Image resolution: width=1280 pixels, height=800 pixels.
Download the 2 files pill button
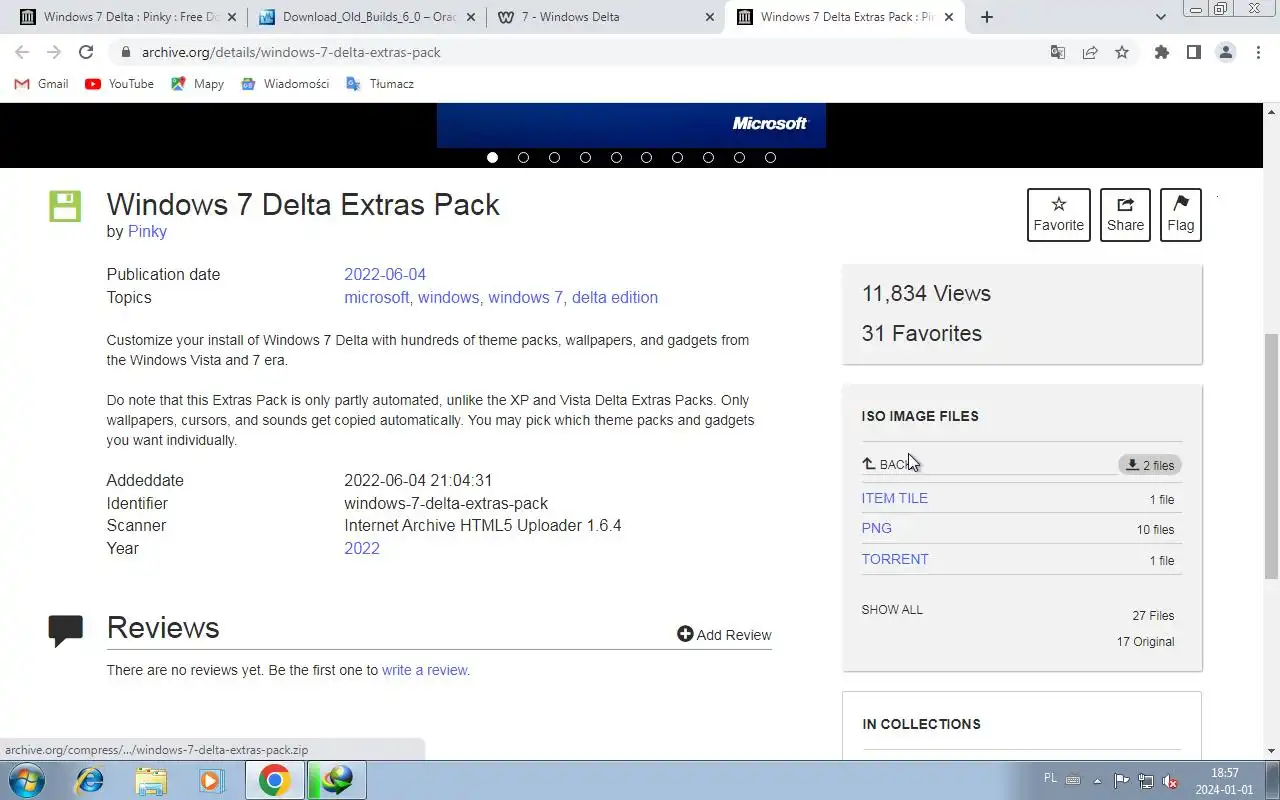(1150, 465)
